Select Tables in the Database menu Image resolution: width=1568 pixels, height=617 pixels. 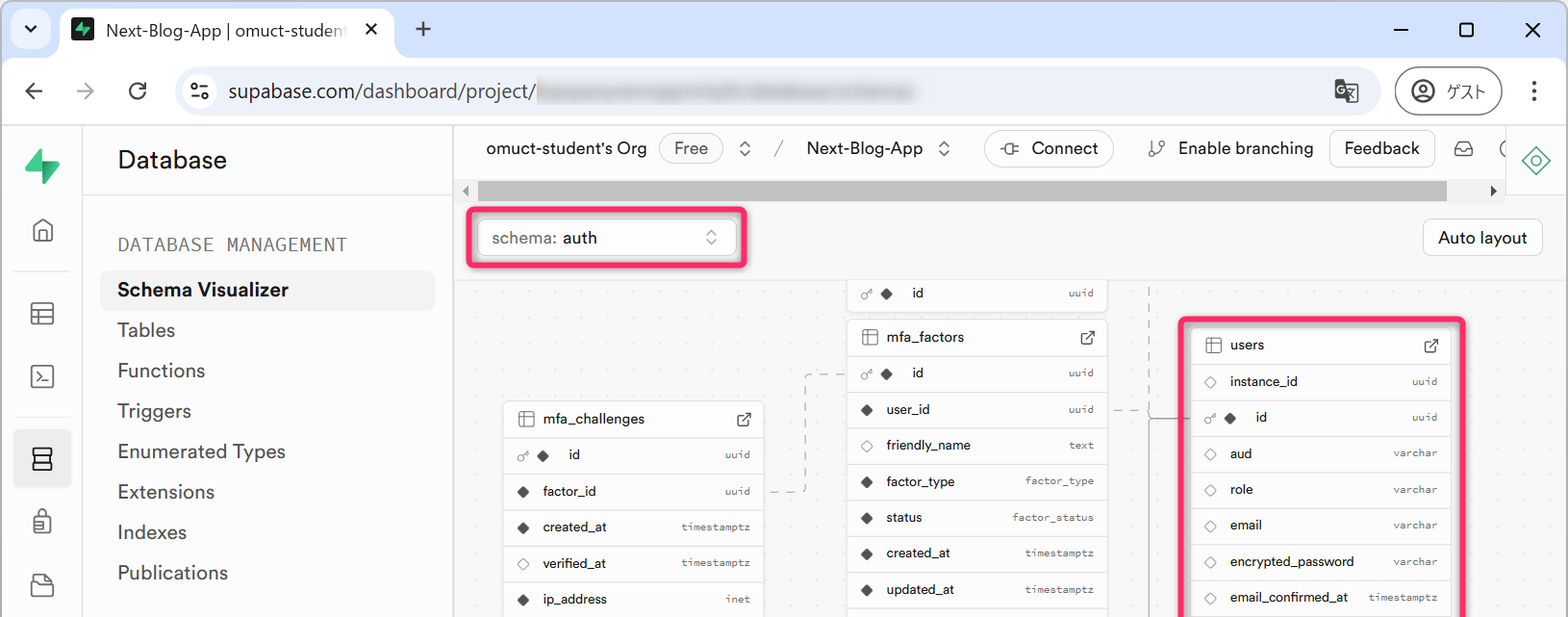coord(146,330)
